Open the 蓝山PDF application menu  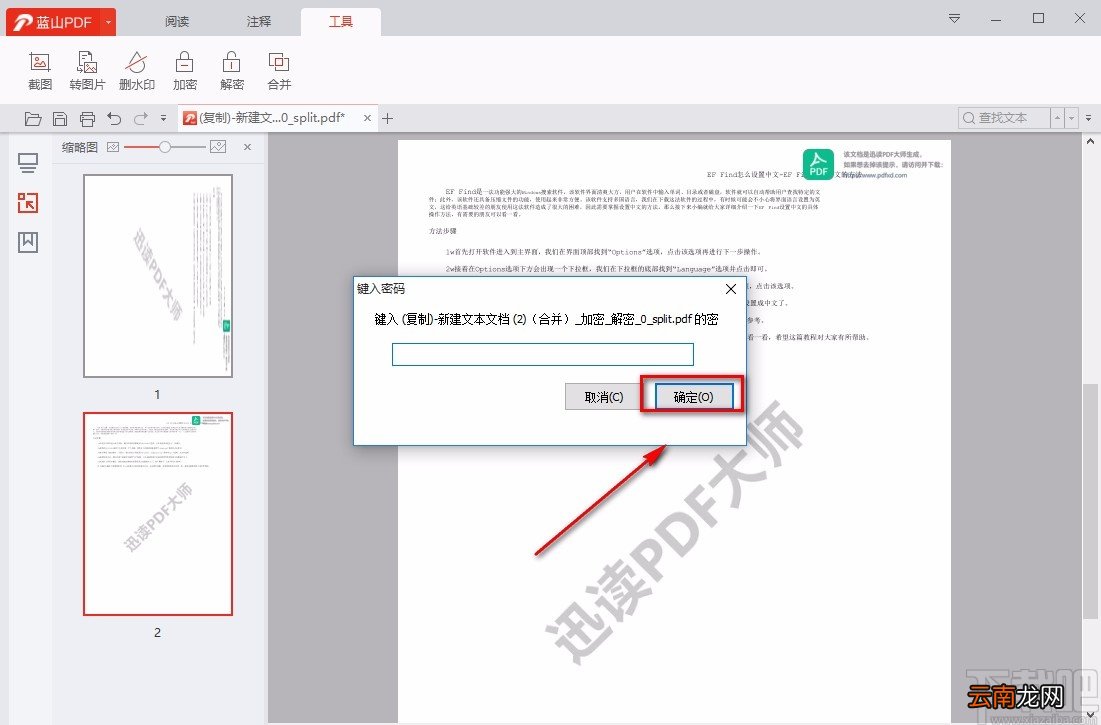[x=53, y=22]
